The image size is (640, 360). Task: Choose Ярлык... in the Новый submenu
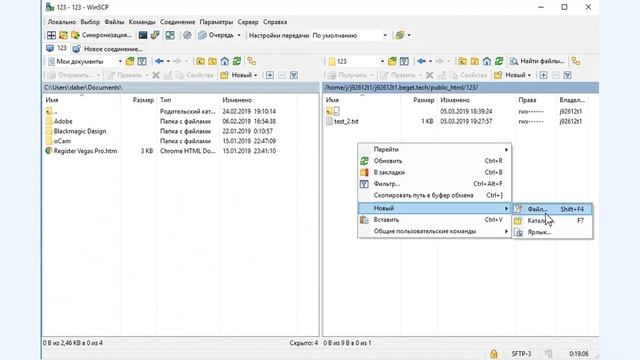[x=553, y=232]
